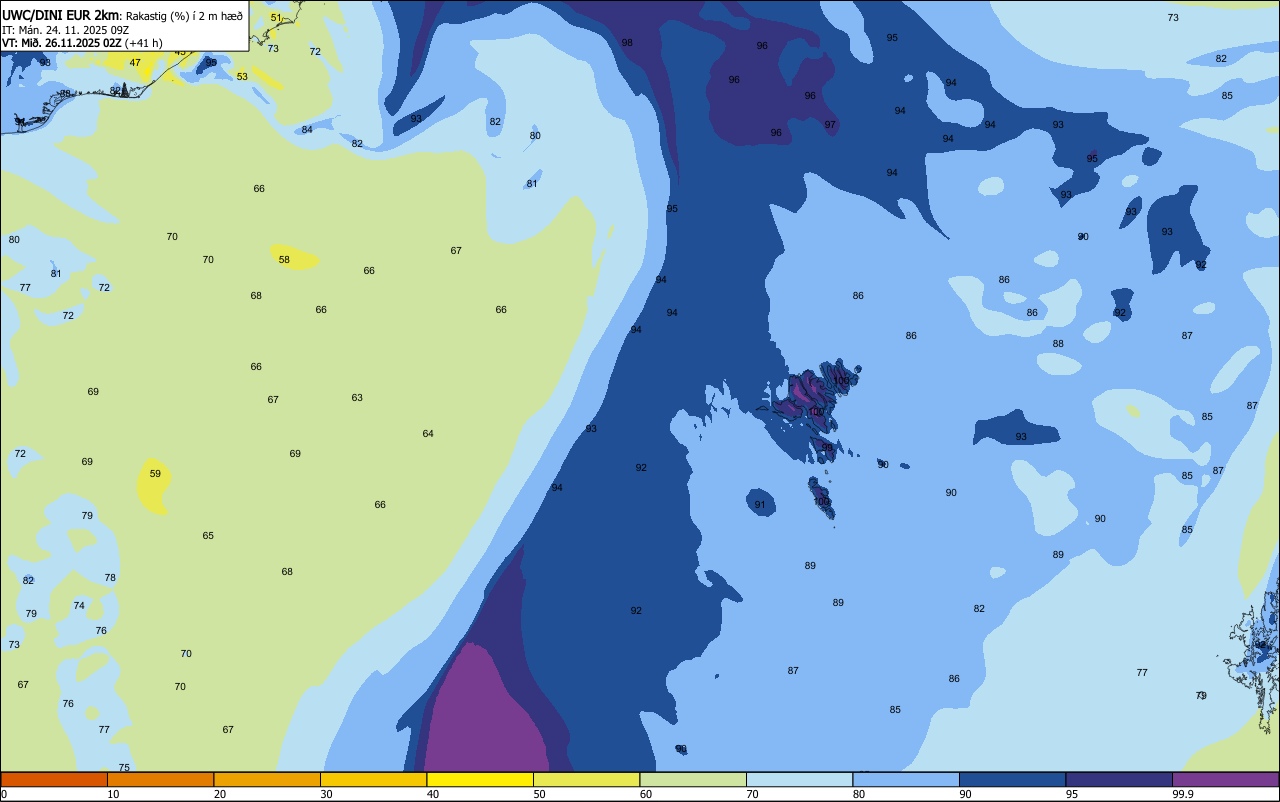The height and width of the screenshot is (802, 1280).
Task: Click the humidity value '84' on the map
Action: [307, 129]
